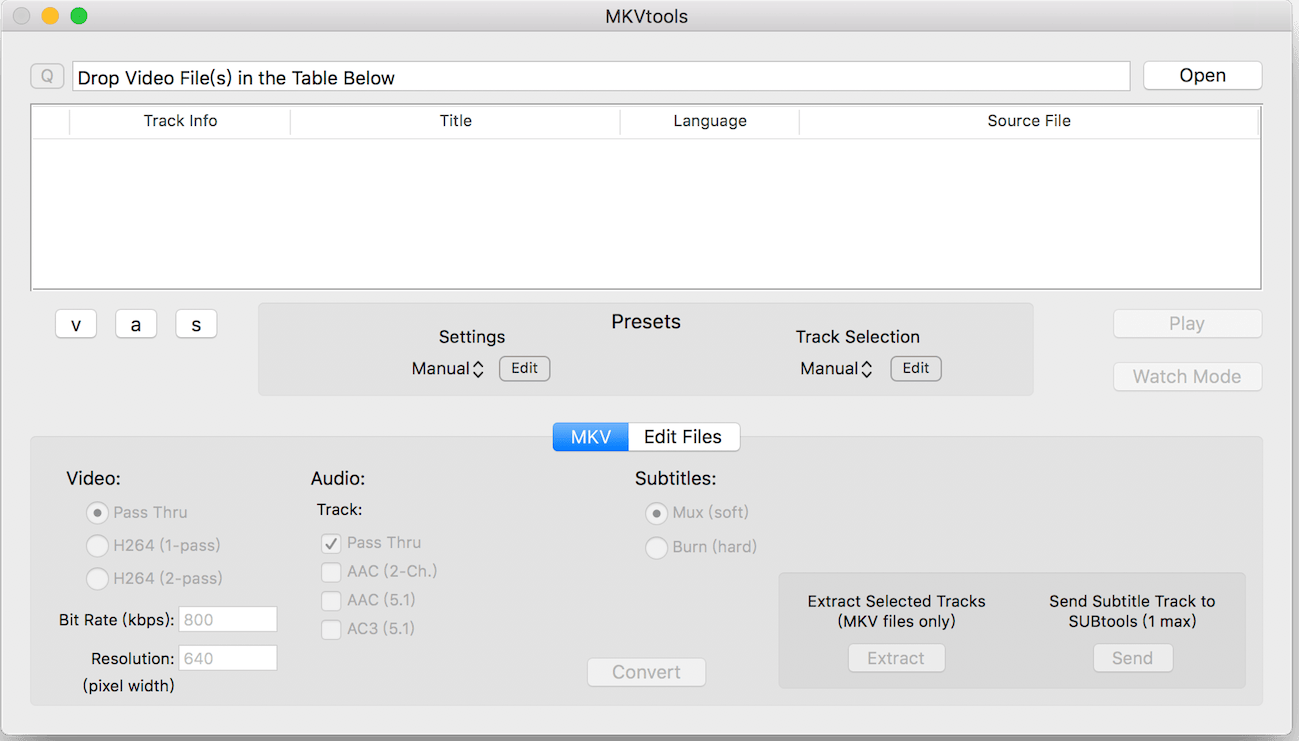Click the Send button
The height and width of the screenshot is (741, 1299).
point(1132,658)
